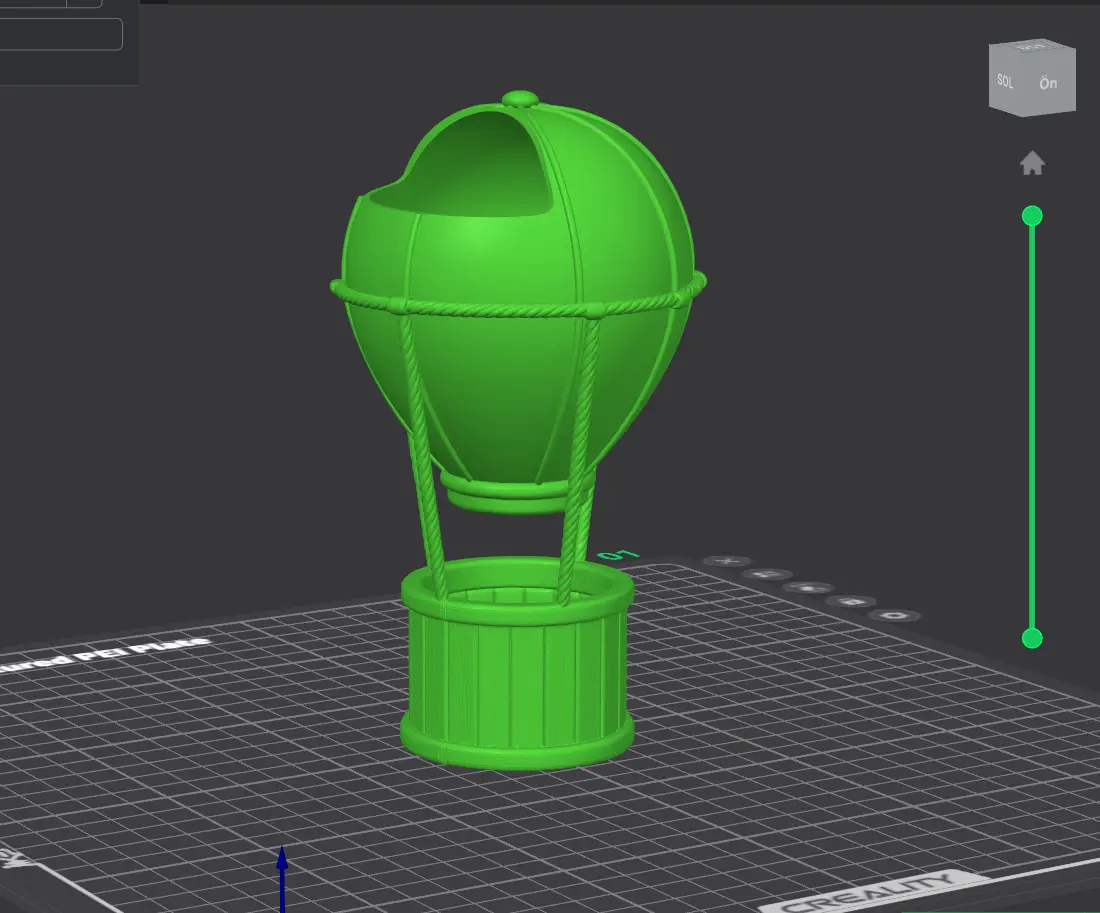Click the upper handle of the layer slider
The image size is (1100, 913).
pos(1032,216)
